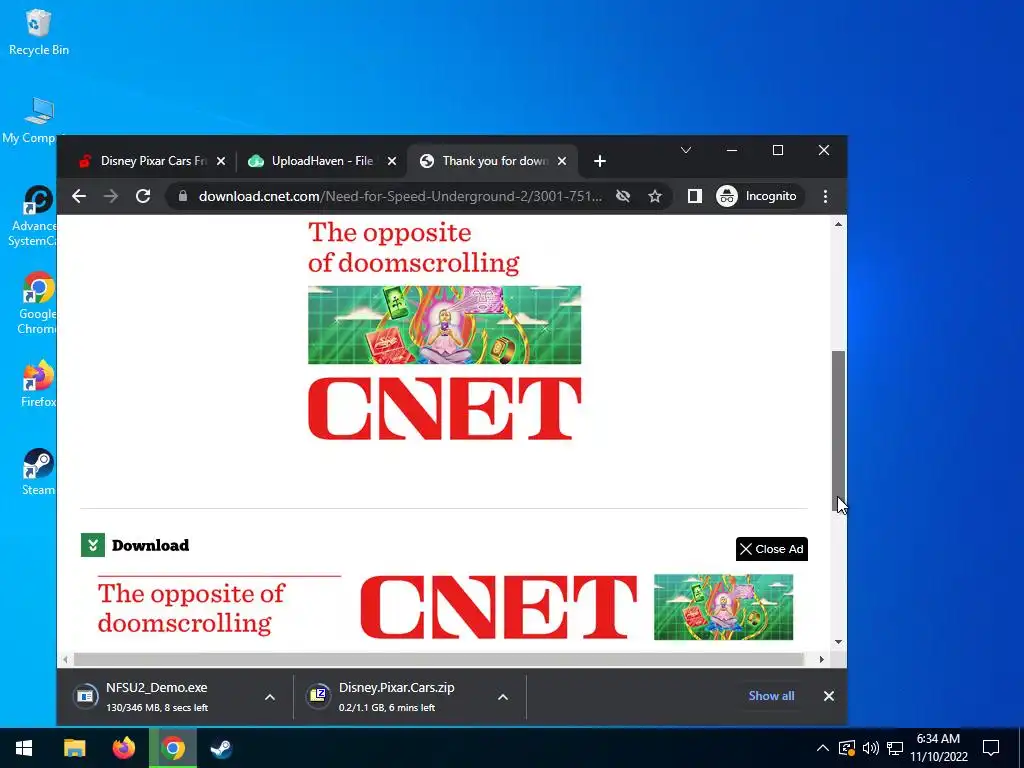Open Chrome three-dot menu
The image size is (1024, 768).
825,196
